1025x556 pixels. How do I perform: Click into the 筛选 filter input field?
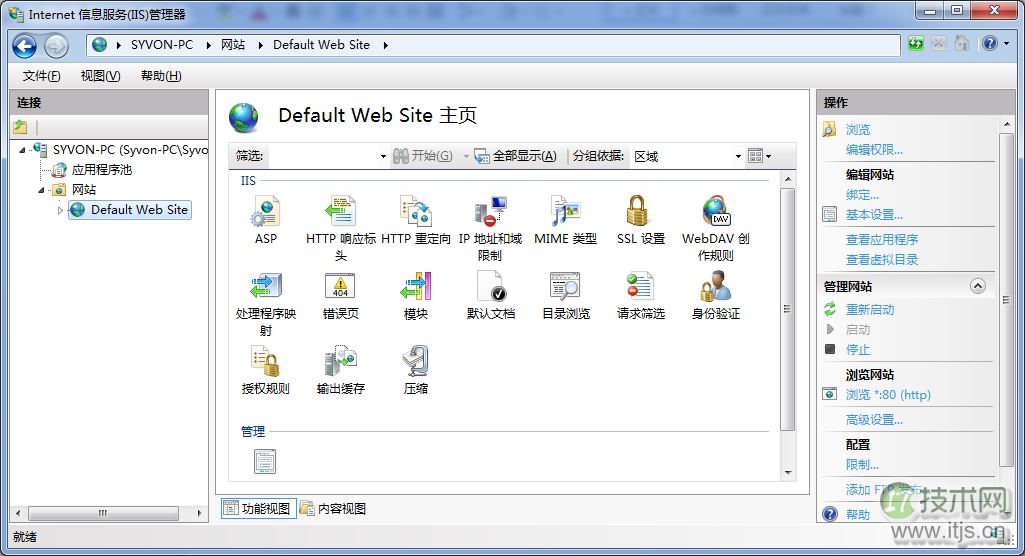click(322, 156)
